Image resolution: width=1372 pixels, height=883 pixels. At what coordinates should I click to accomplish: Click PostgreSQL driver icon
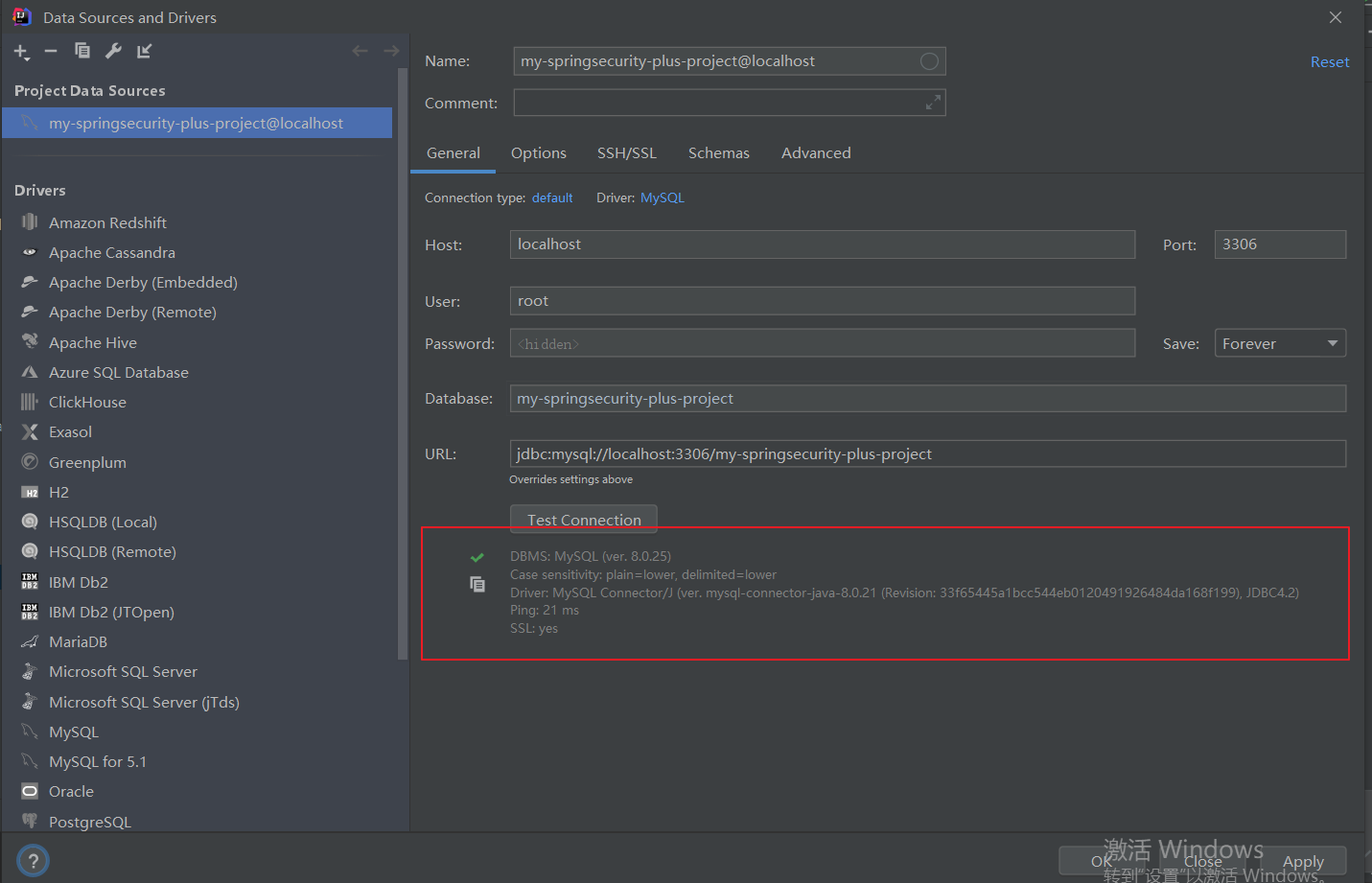[x=30, y=822]
